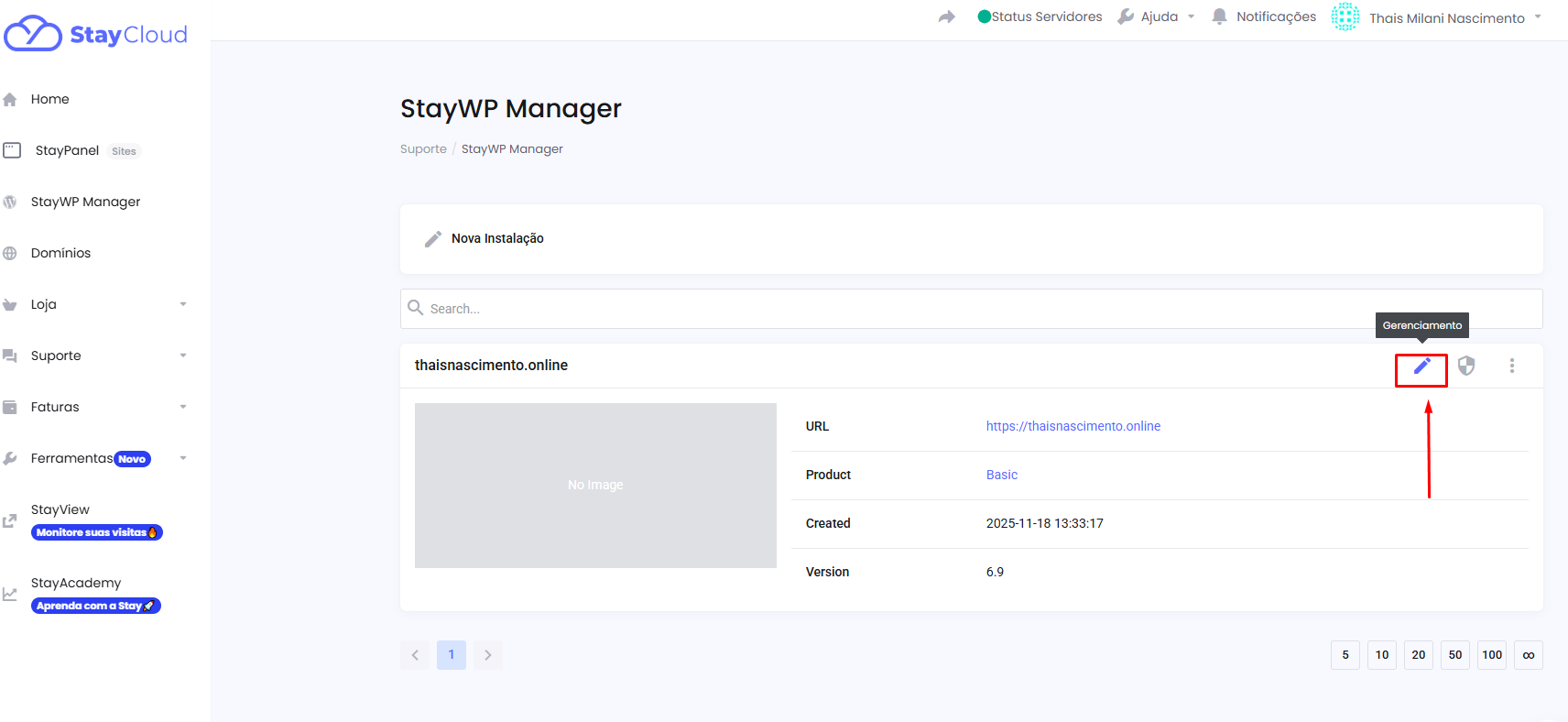Click the StayAcademy chart icon
This screenshot has height=722, width=1568.
(x=10, y=594)
